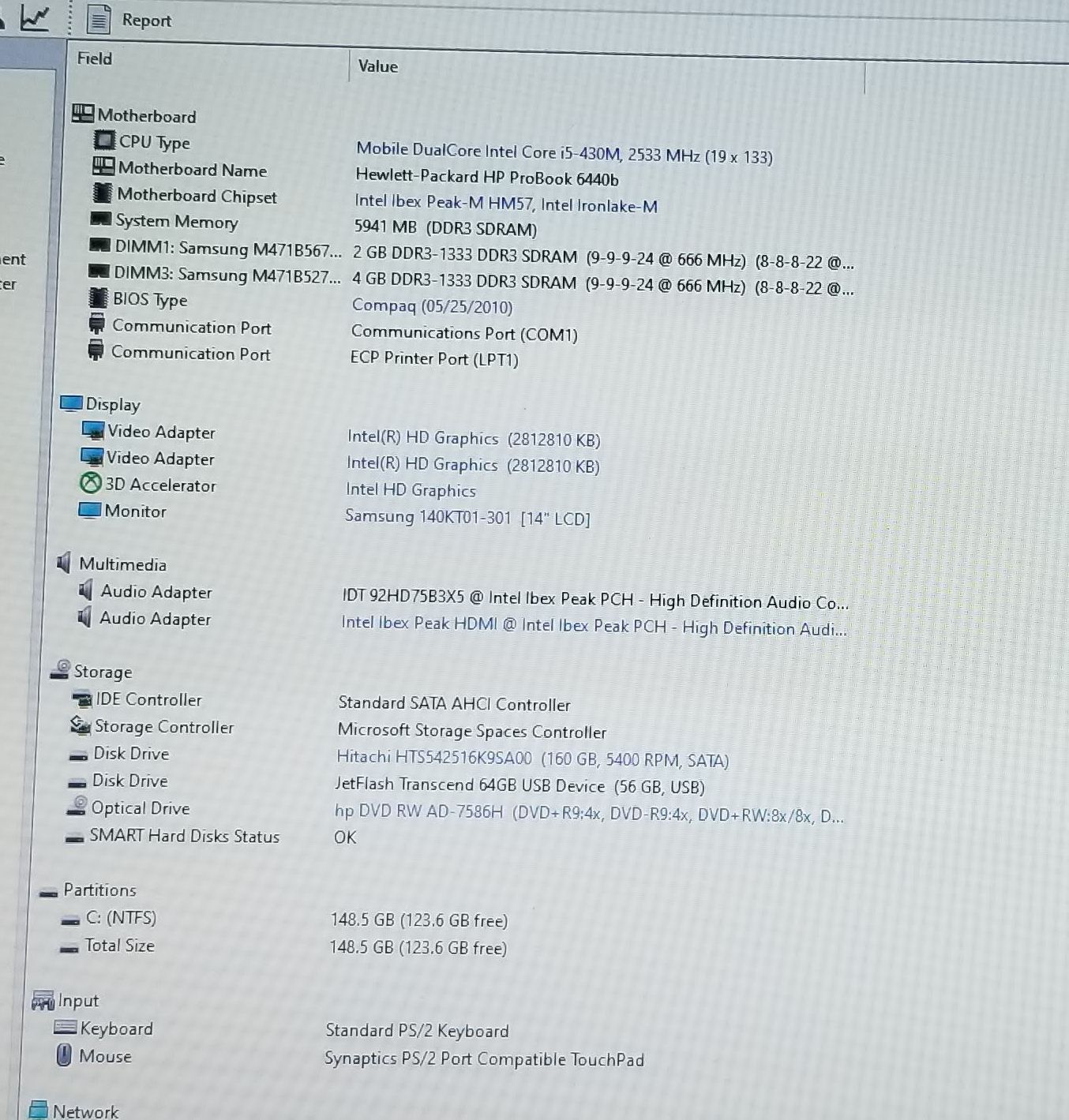Open the Intel Ibex Peak HDMI audio link
Viewport: 1069px width, 1120px height.
coord(593,625)
